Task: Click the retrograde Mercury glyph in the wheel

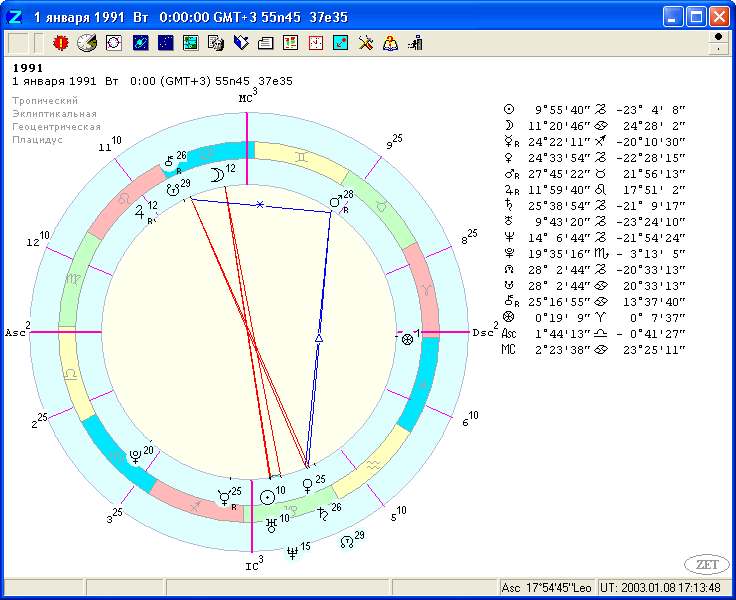Action: (224, 498)
